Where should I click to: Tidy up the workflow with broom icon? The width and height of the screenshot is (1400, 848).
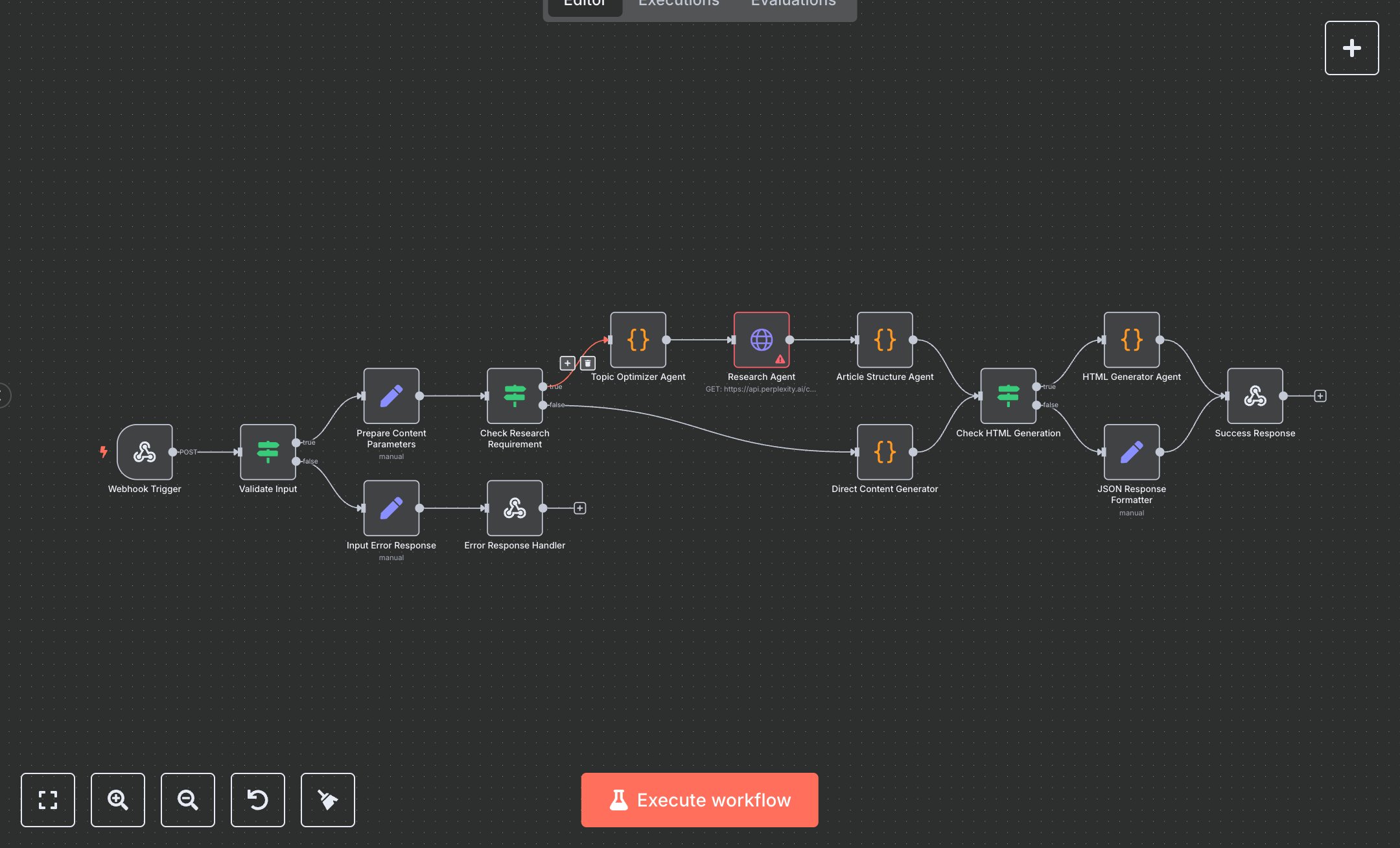327,800
